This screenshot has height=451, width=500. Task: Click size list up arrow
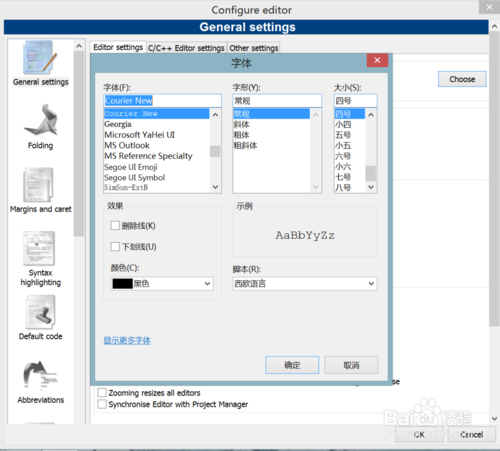point(371,115)
